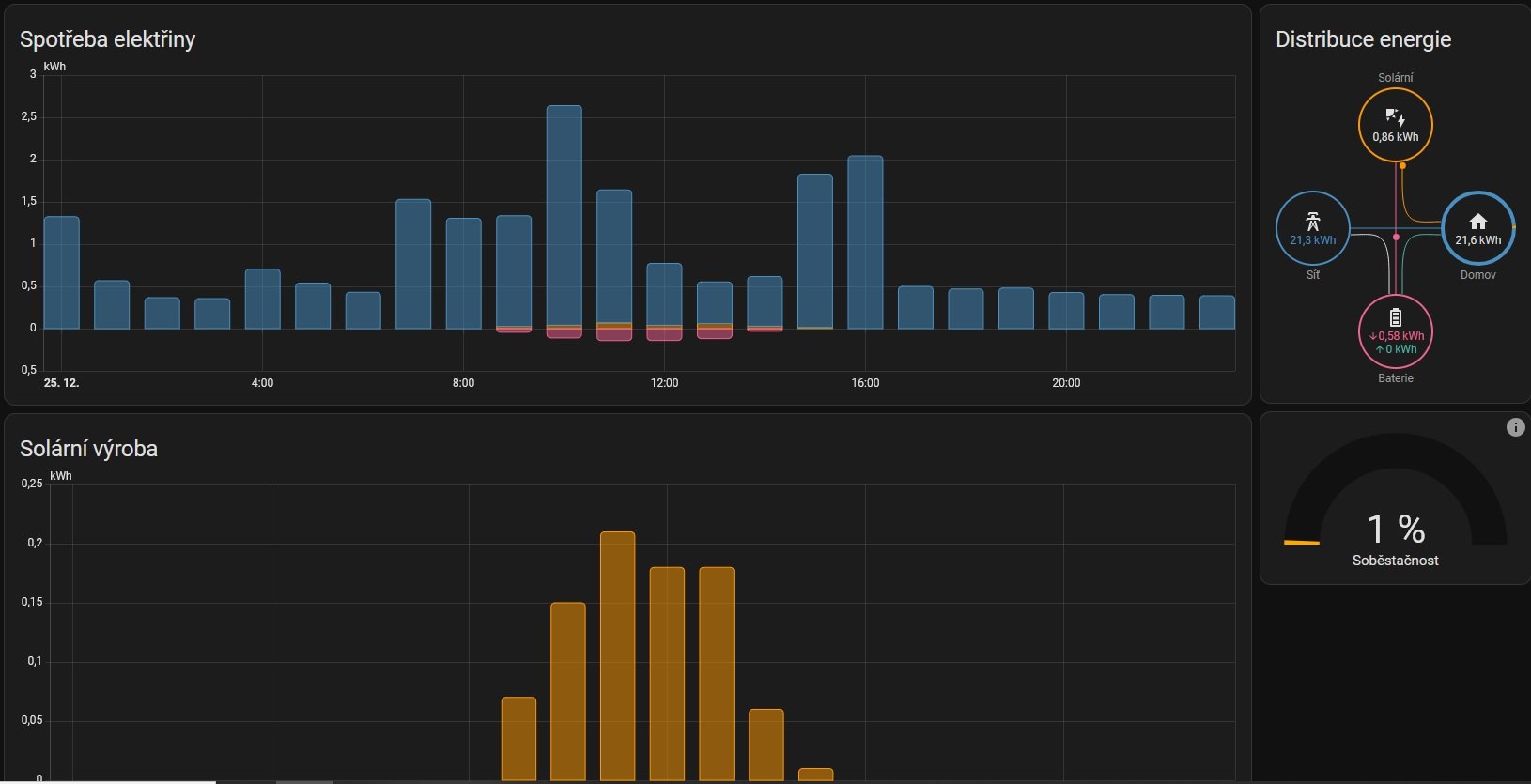Click the smallest orange solar bar
This screenshot has height=784, width=1531.
815,775
